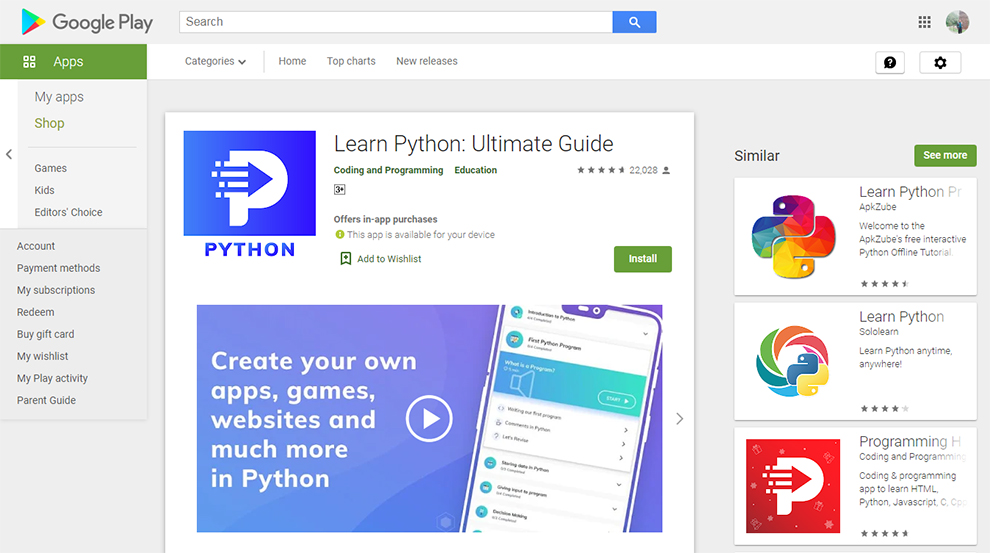The image size is (990, 553).
Task: Click the availability info icon
Action: [x=340, y=234]
